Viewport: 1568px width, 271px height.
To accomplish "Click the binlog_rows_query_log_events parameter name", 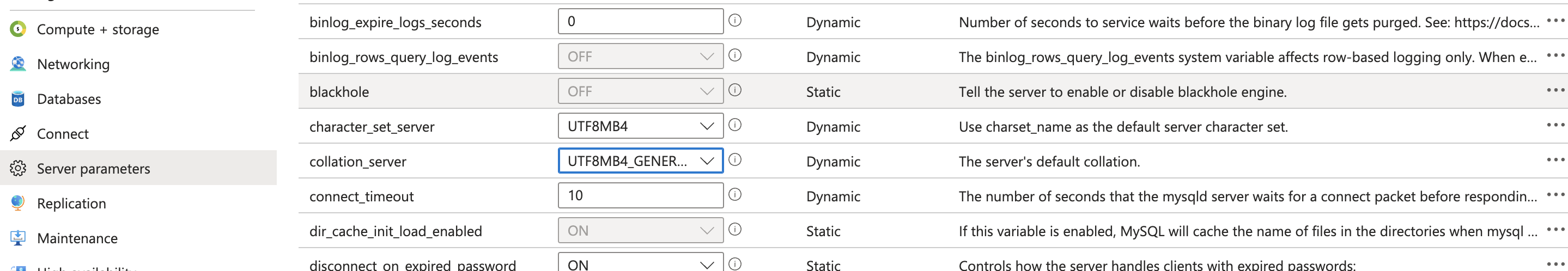I will pos(404,57).
